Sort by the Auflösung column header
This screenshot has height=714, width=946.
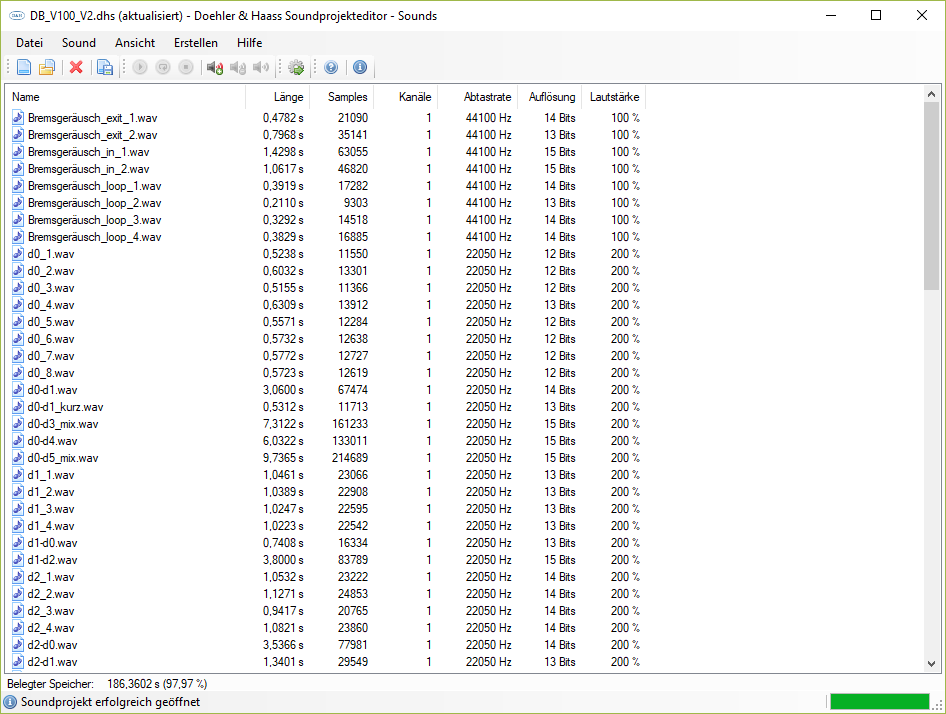pyautogui.click(x=551, y=97)
